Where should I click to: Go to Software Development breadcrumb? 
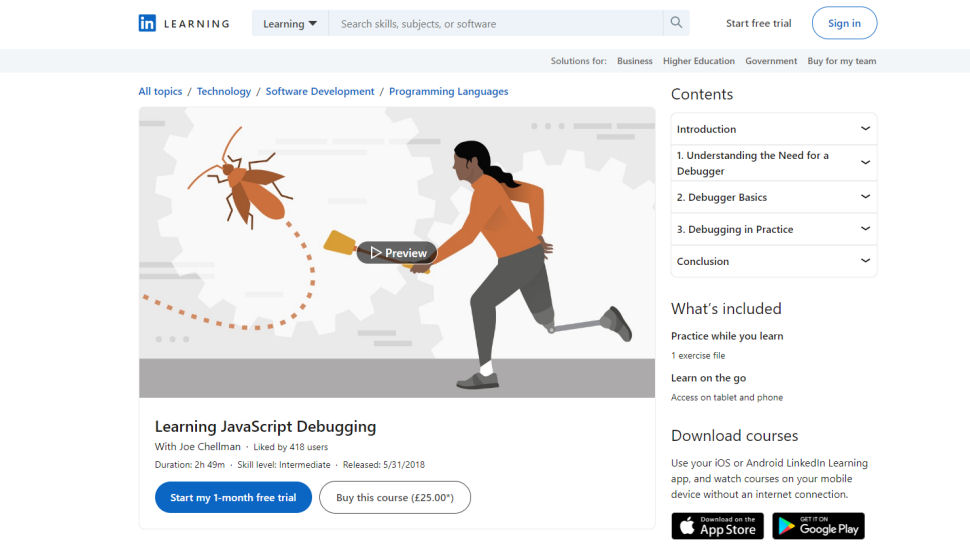pyautogui.click(x=320, y=92)
